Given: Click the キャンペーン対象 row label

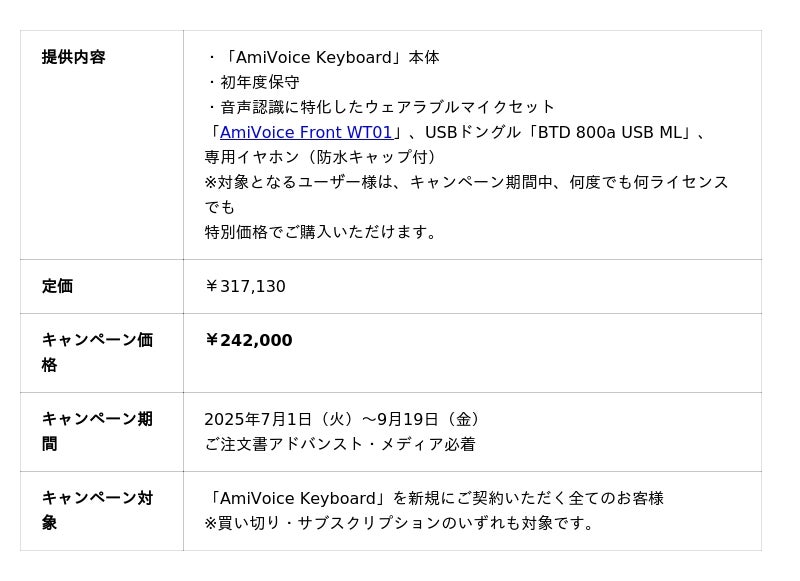Looking at the screenshot, I should (97, 498).
